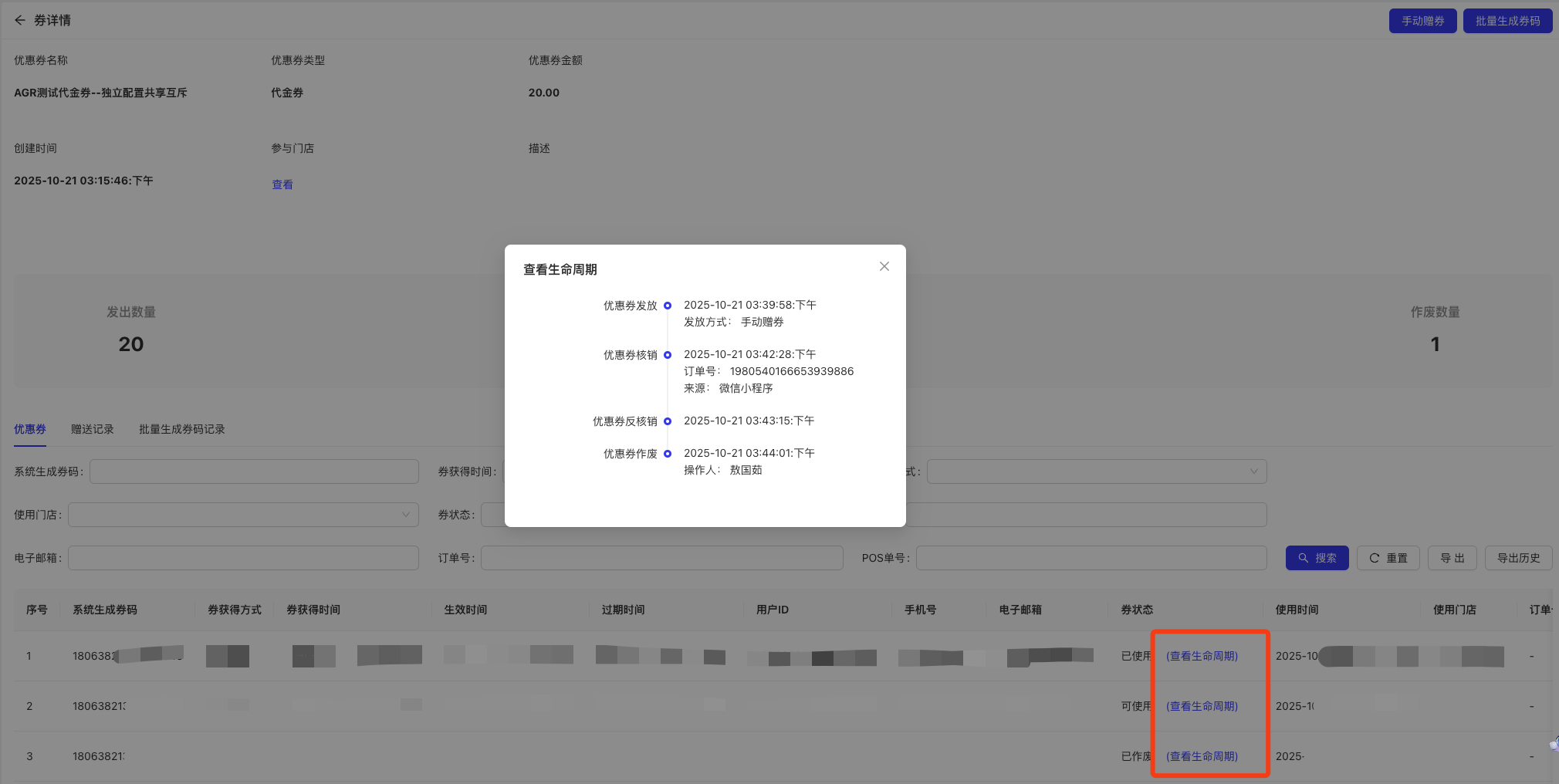Click the magnifier 搜索 button
Image resolution: width=1559 pixels, height=784 pixels.
(1317, 558)
